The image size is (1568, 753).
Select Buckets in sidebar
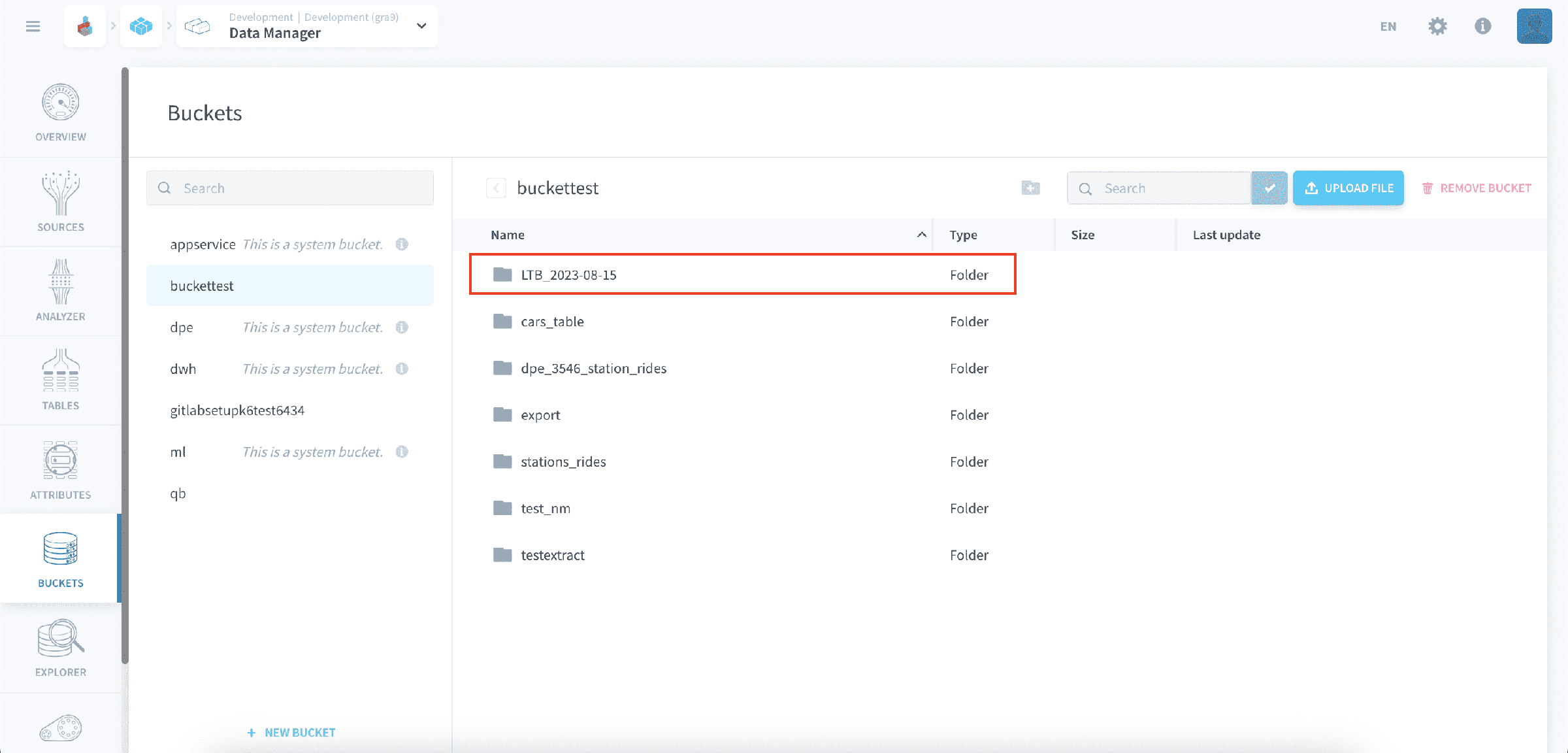61,558
